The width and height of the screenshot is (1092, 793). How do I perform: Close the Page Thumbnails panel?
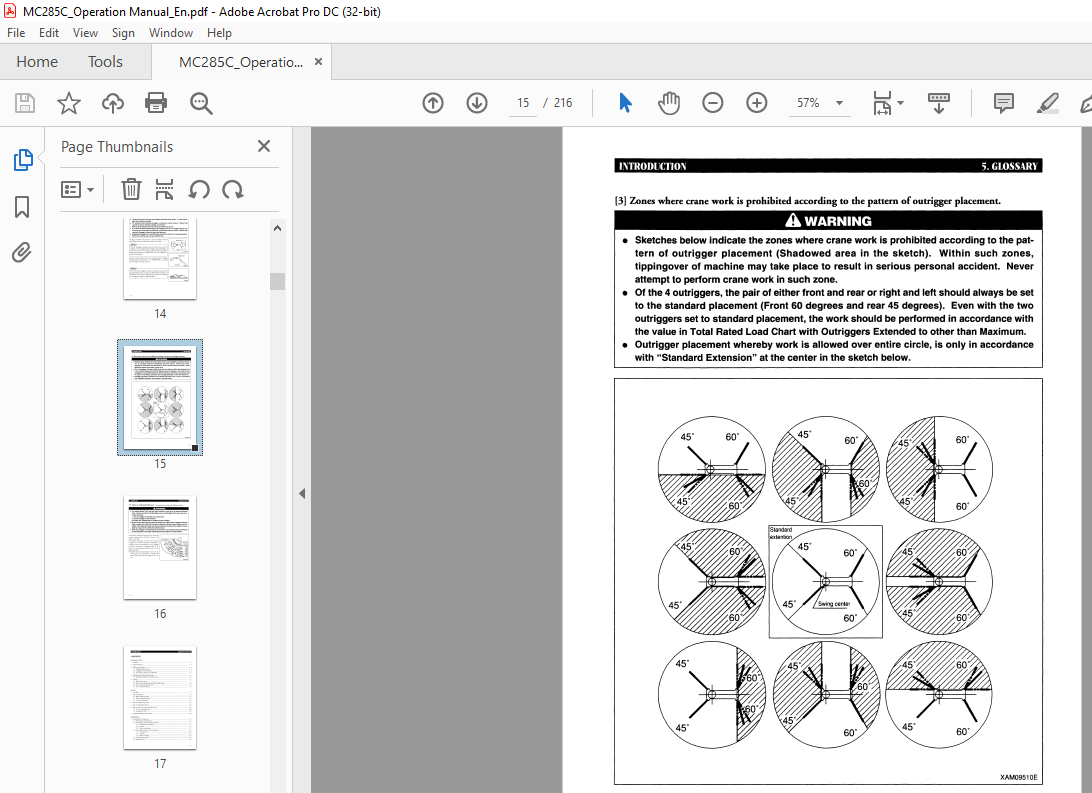(x=263, y=146)
